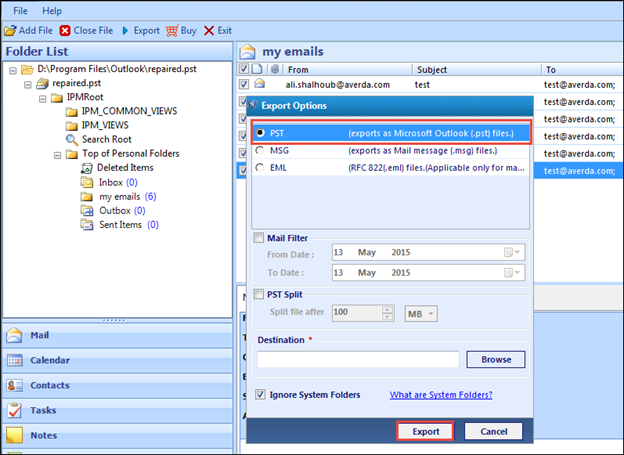624x455 pixels.
Task: Collapse the IPMRoot tree node
Action: pos(43,99)
